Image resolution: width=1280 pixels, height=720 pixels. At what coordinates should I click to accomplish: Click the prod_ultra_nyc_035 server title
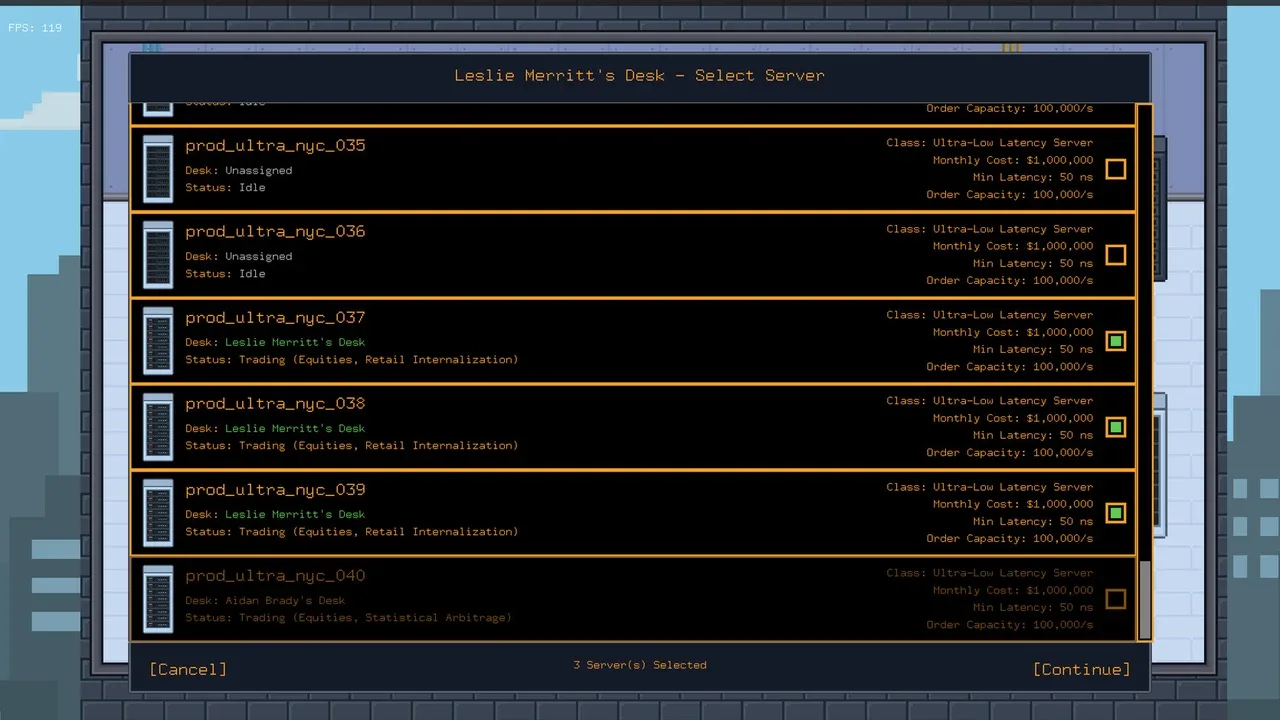pyautogui.click(x=275, y=146)
